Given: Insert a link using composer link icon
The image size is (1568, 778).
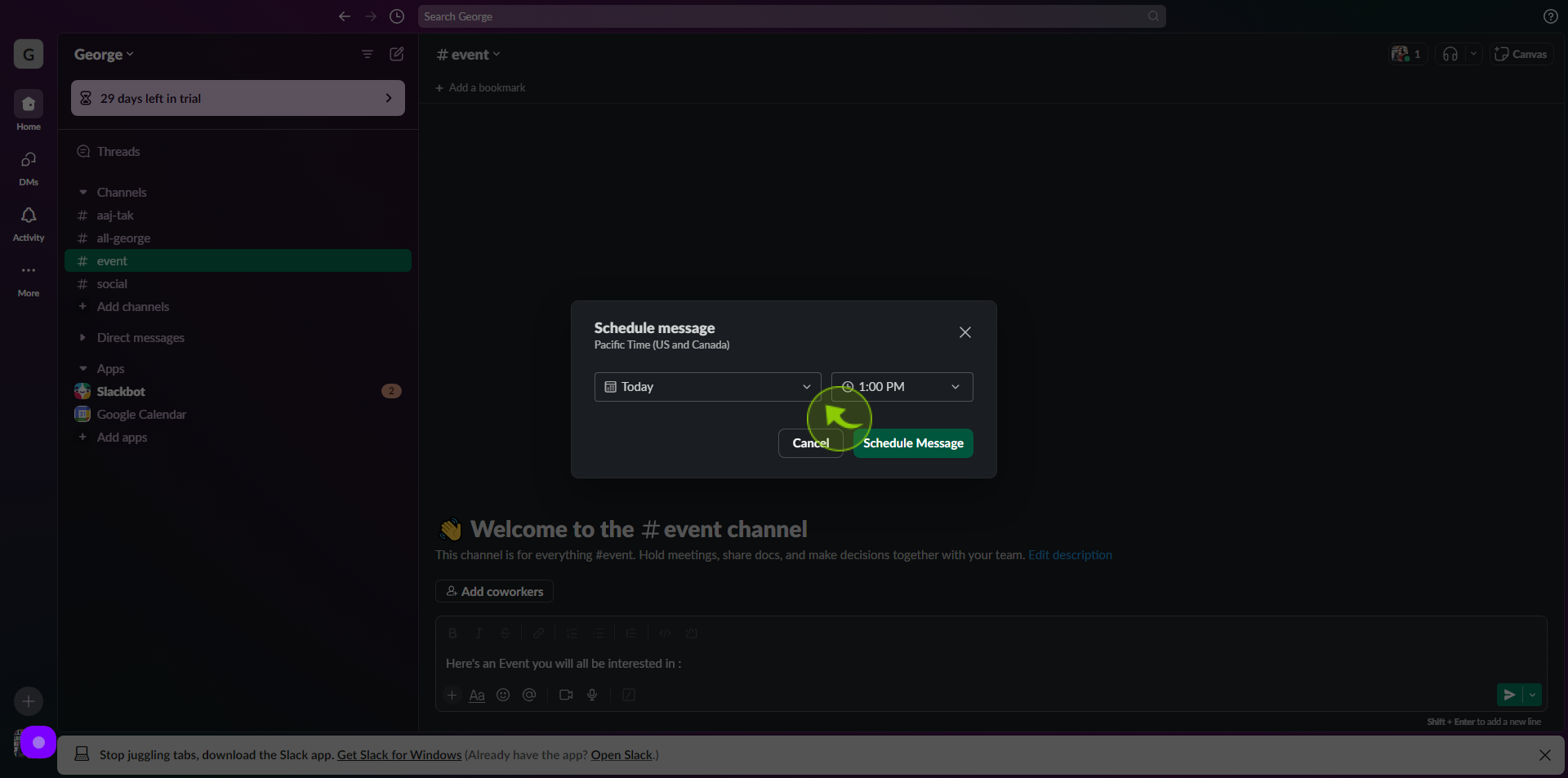Looking at the screenshot, I should pyautogui.click(x=538, y=634).
